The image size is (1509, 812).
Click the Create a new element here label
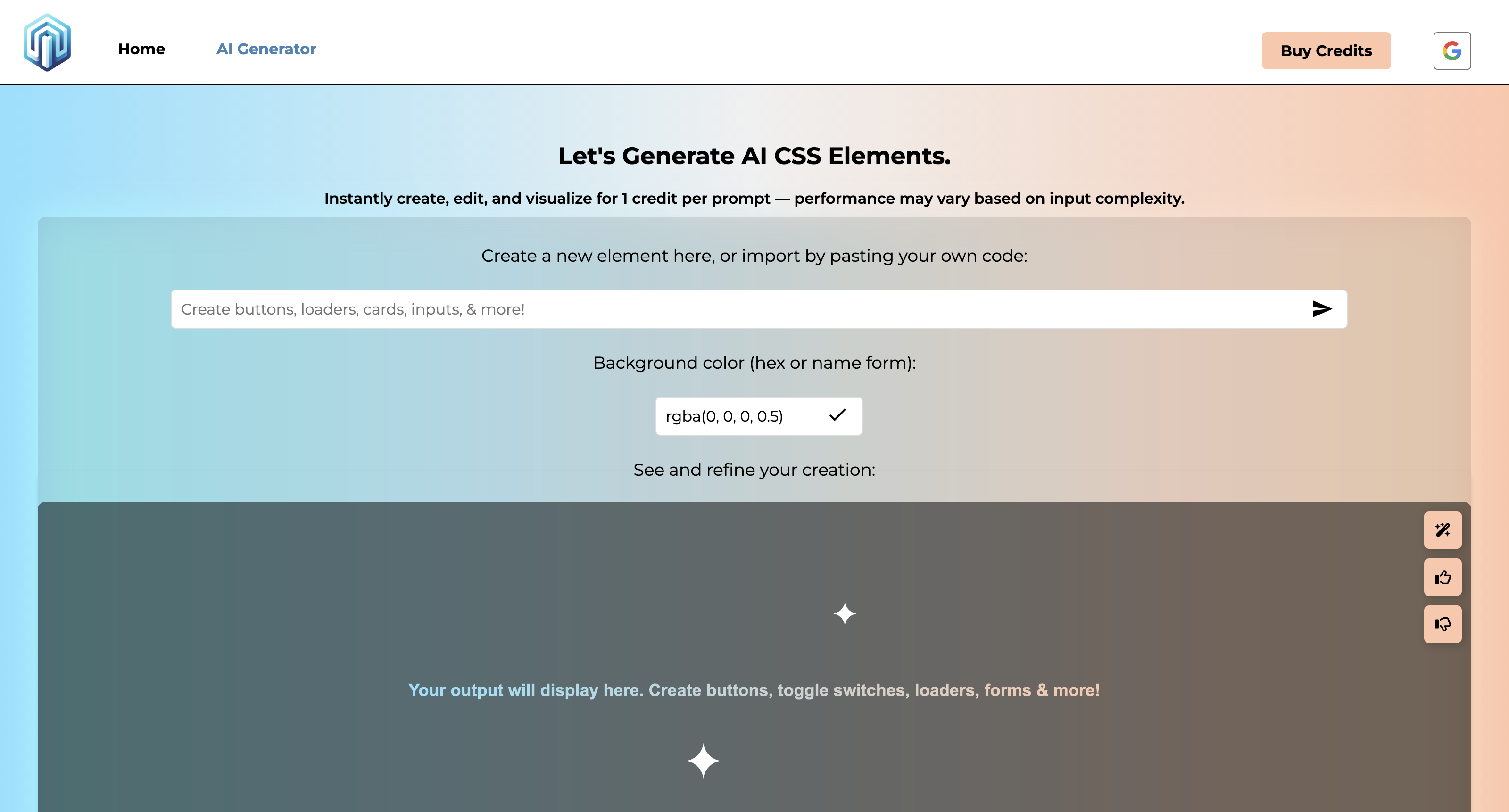[x=754, y=256]
